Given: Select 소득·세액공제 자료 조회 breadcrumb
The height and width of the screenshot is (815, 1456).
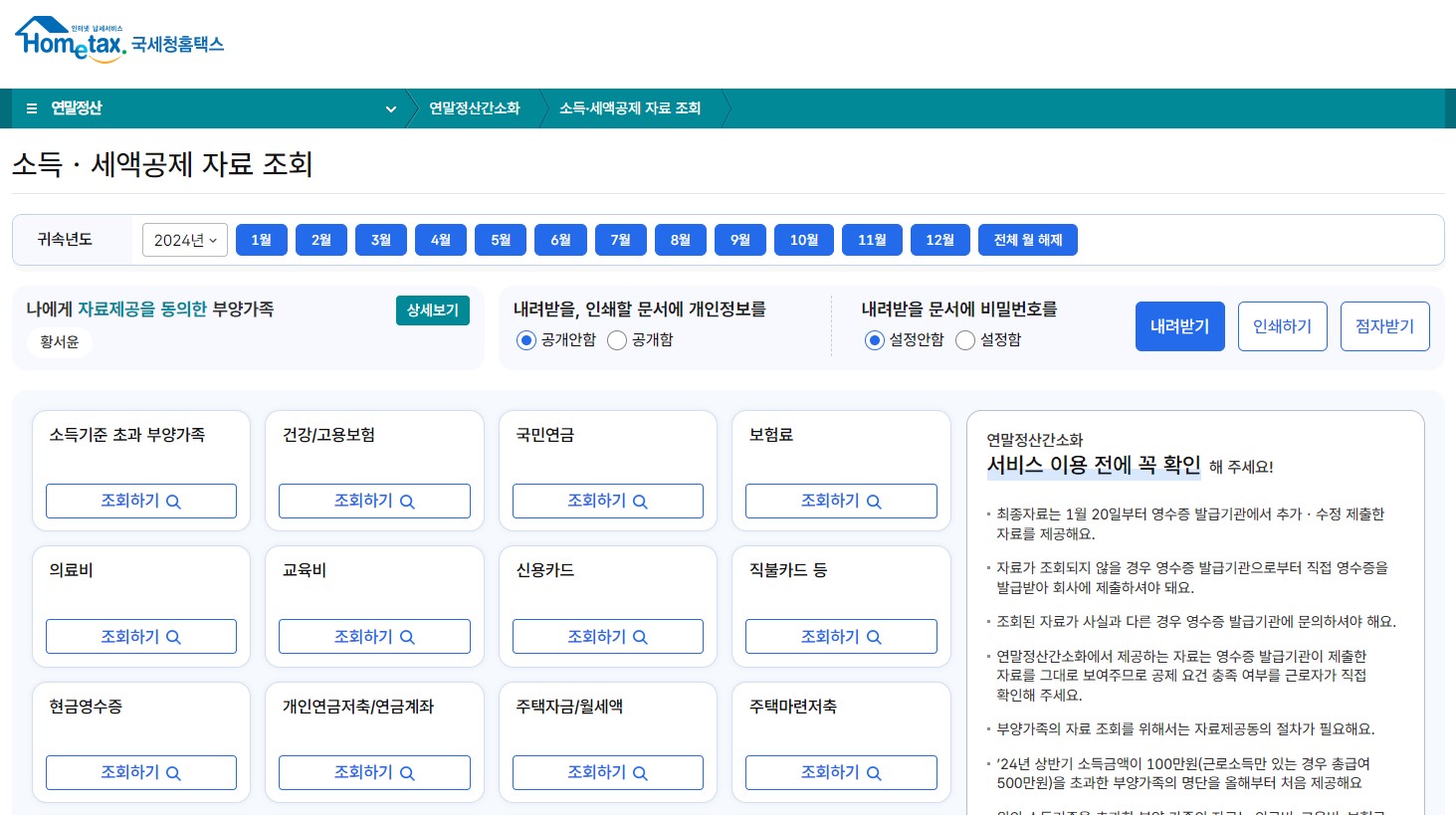Looking at the screenshot, I should 629,108.
